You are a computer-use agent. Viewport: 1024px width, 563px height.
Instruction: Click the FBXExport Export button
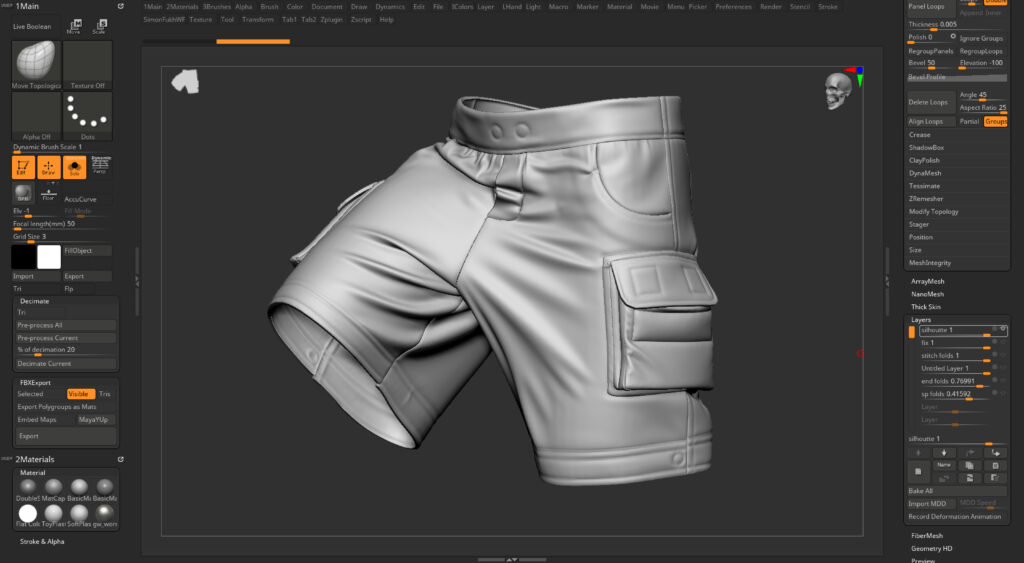tap(66, 436)
